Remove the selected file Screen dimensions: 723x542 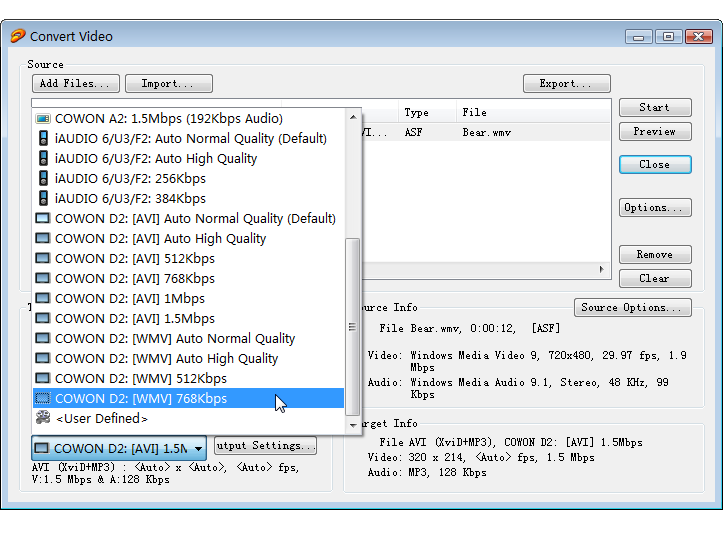coord(655,255)
